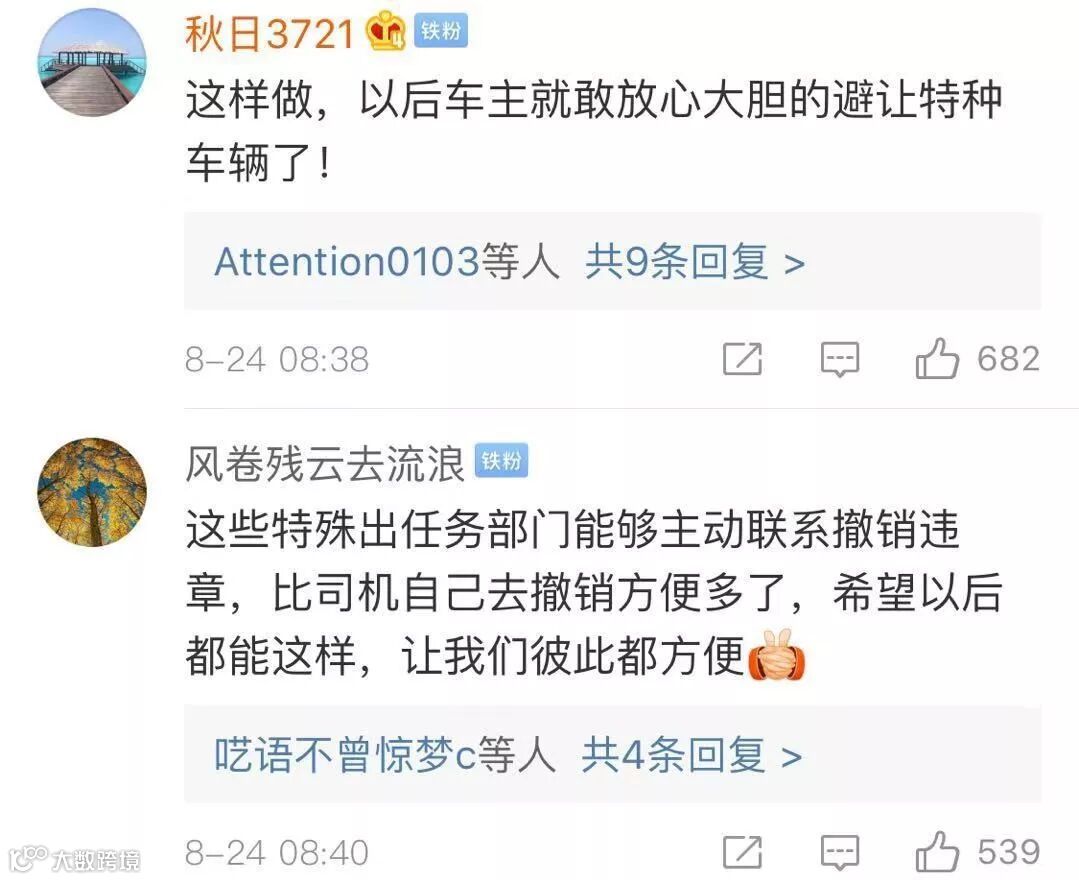Tap the crown VIP badge beside 秋日3721
1079x880 pixels.
385,30
